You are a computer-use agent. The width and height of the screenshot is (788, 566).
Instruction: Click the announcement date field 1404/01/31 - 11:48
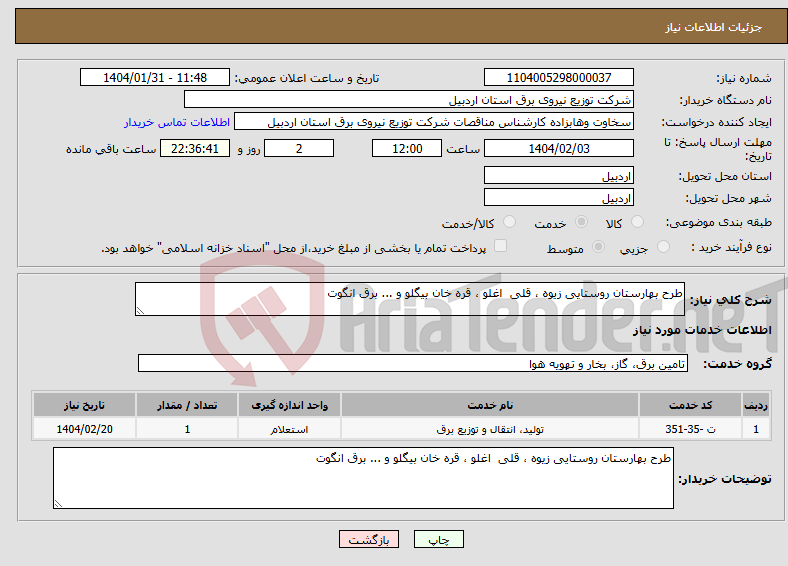[x=155, y=77]
